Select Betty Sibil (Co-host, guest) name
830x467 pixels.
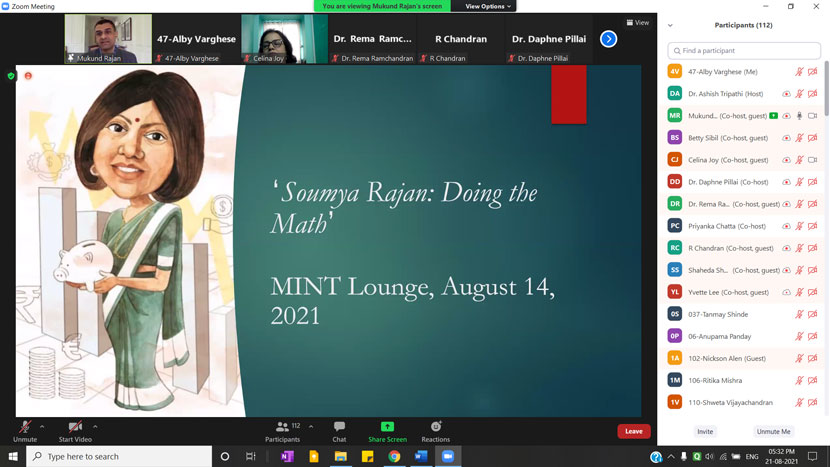(728, 138)
